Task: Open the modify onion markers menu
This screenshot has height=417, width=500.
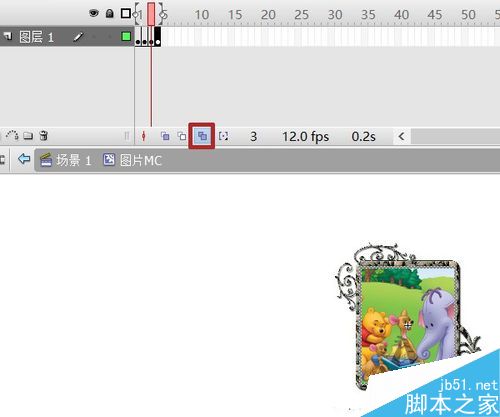Action: pyautogui.click(x=223, y=136)
